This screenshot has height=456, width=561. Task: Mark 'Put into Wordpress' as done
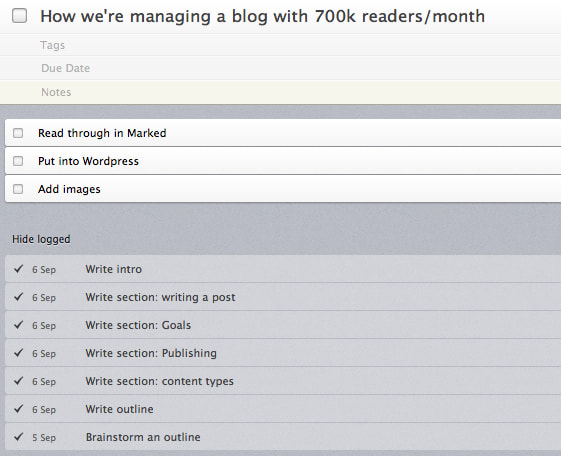click(18, 161)
